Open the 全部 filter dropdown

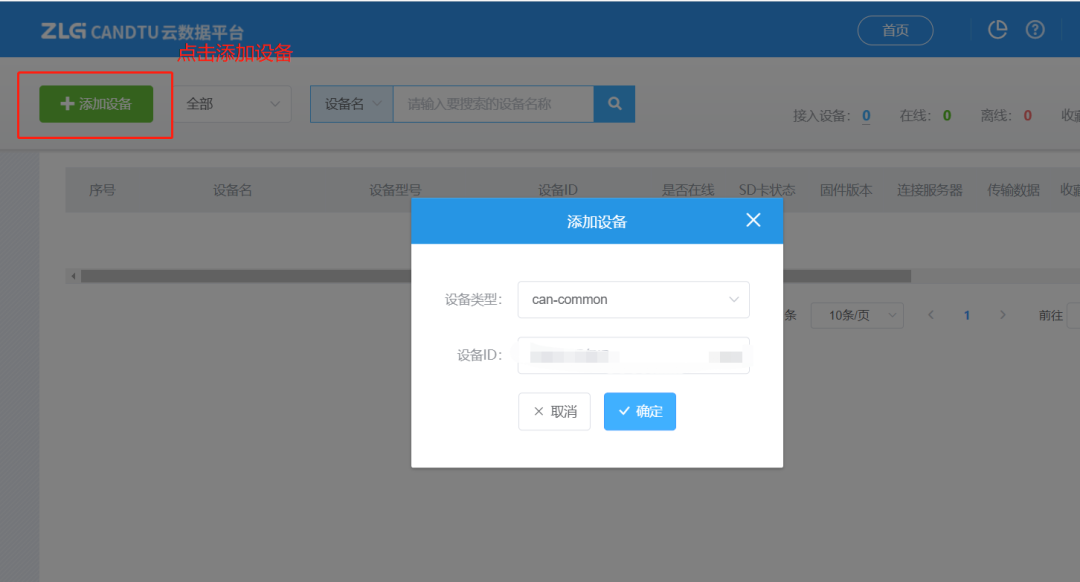pyautogui.click(x=233, y=103)
